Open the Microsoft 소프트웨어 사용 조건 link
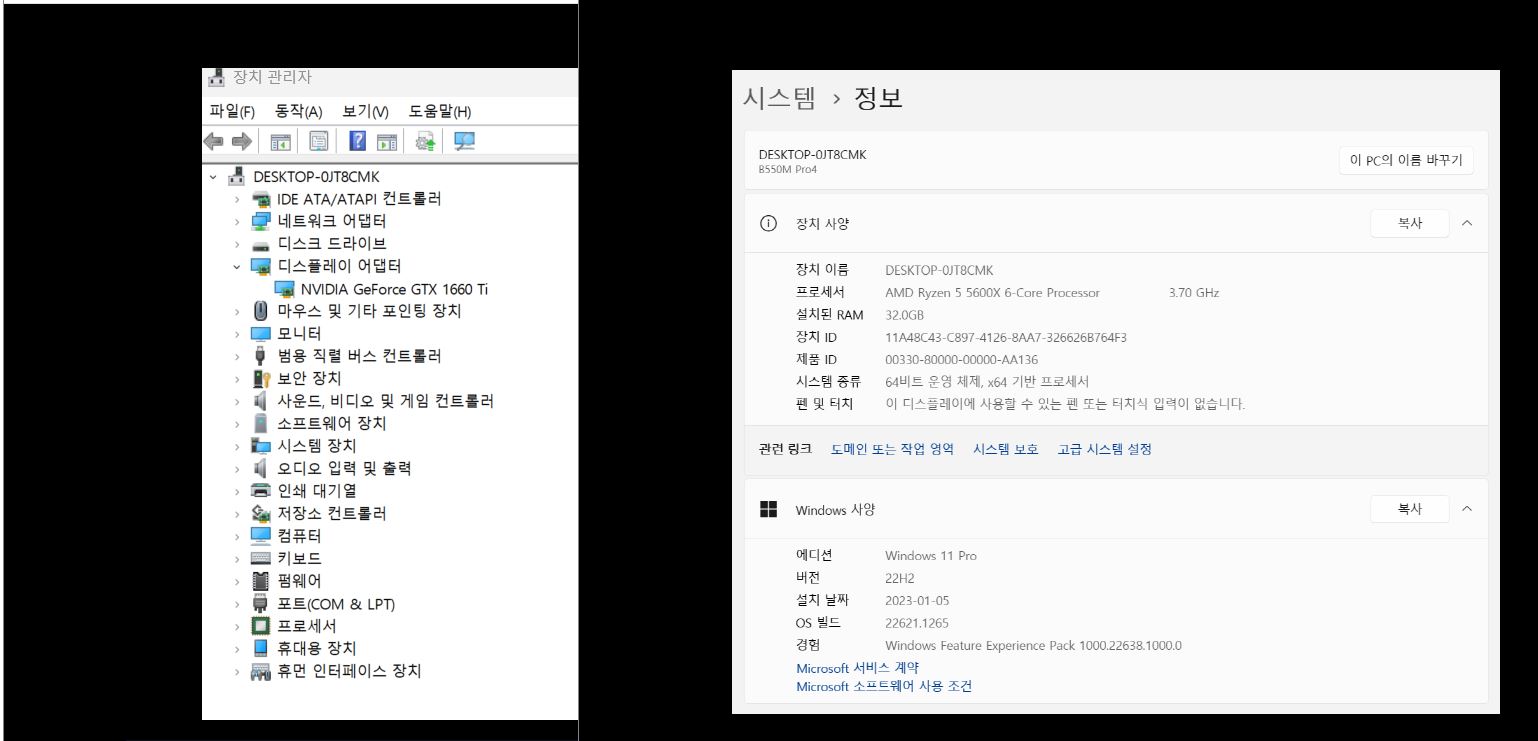This screenshot has width=1538, height=741. click(x=884, y=686)
